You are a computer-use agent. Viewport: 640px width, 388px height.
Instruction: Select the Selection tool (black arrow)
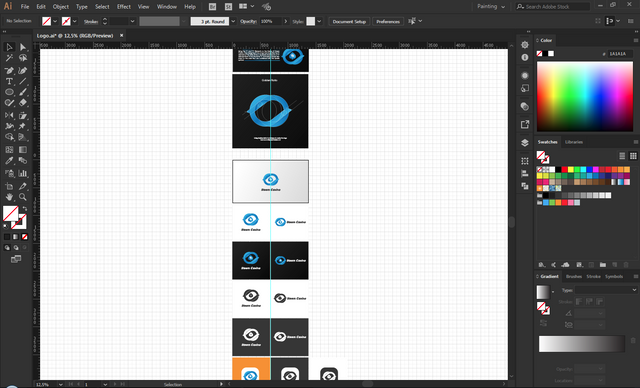(9, 47)
